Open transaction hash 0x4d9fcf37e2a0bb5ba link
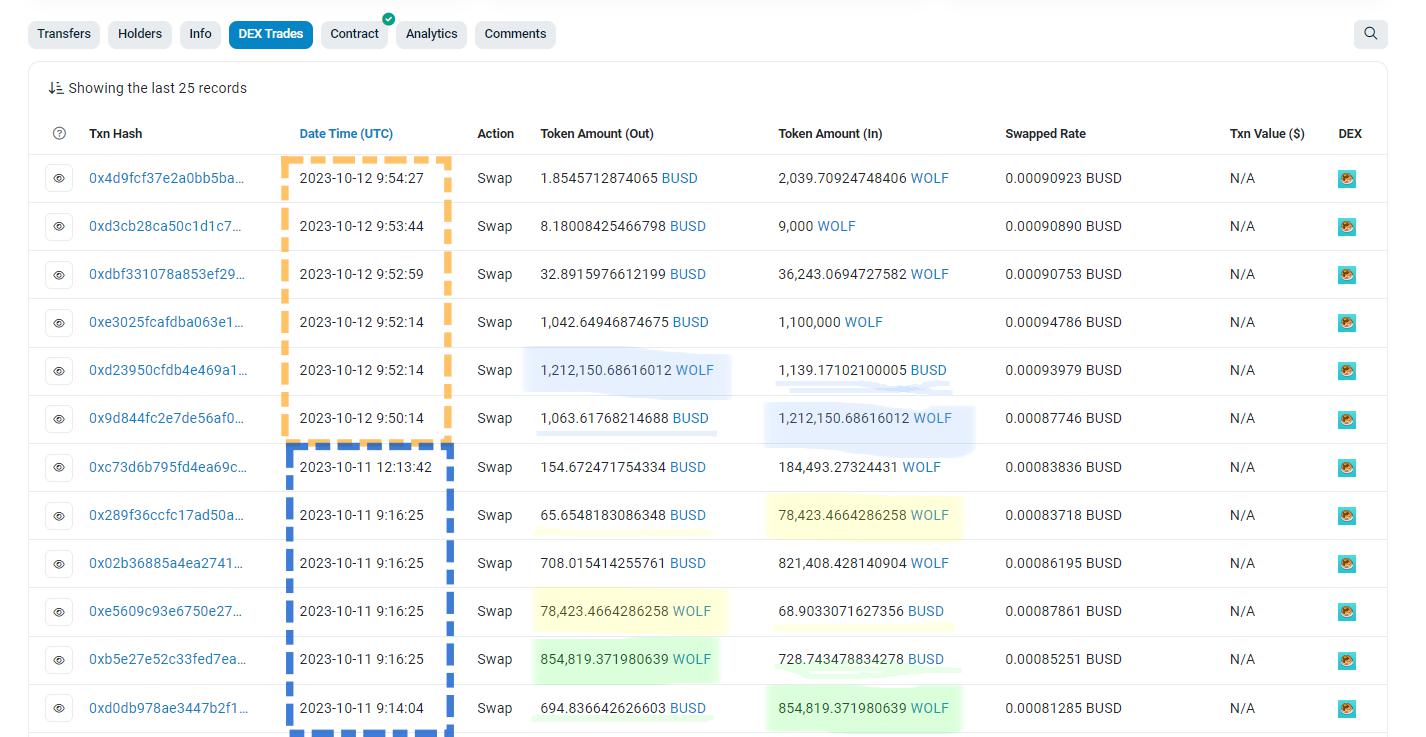The height and width of the screenshot is (737, 1426). [166, 178]
